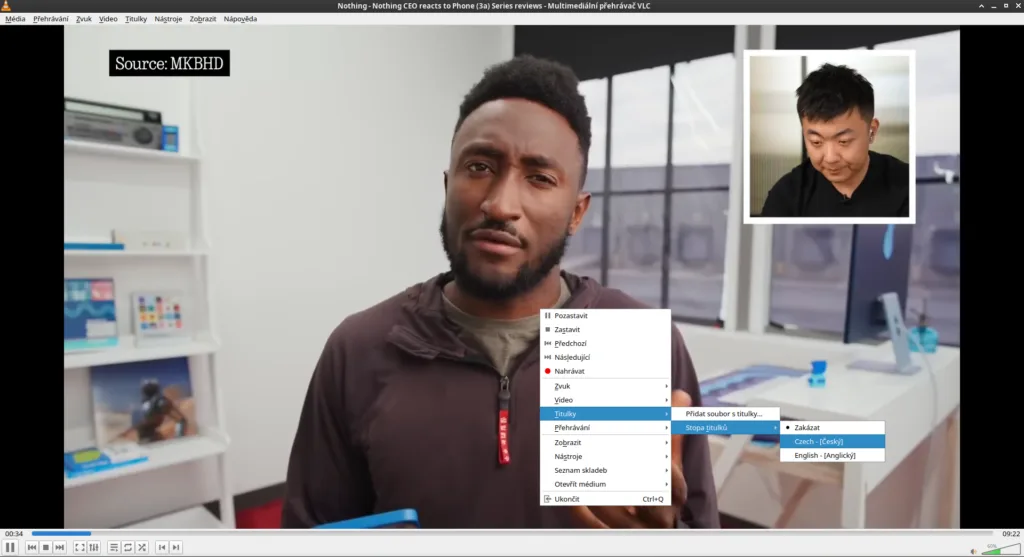Open the Nápověda menu
Image resolution: width=1024 pixels, height=557 pixels.
pos(240,19)
